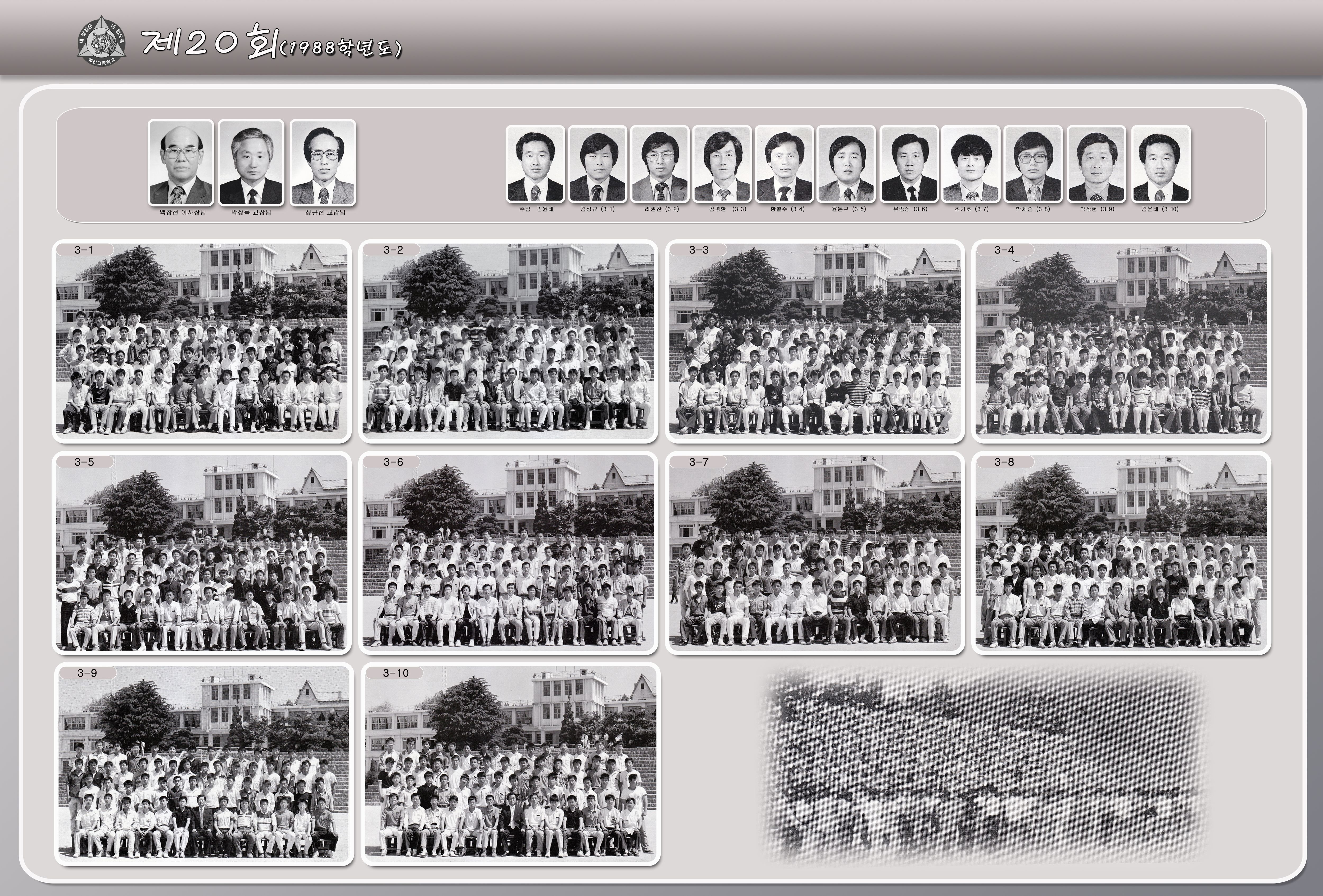Open the 3-5 class group photo
Image resolution: width=1323 pixels, height=896 pixels.
202,553
